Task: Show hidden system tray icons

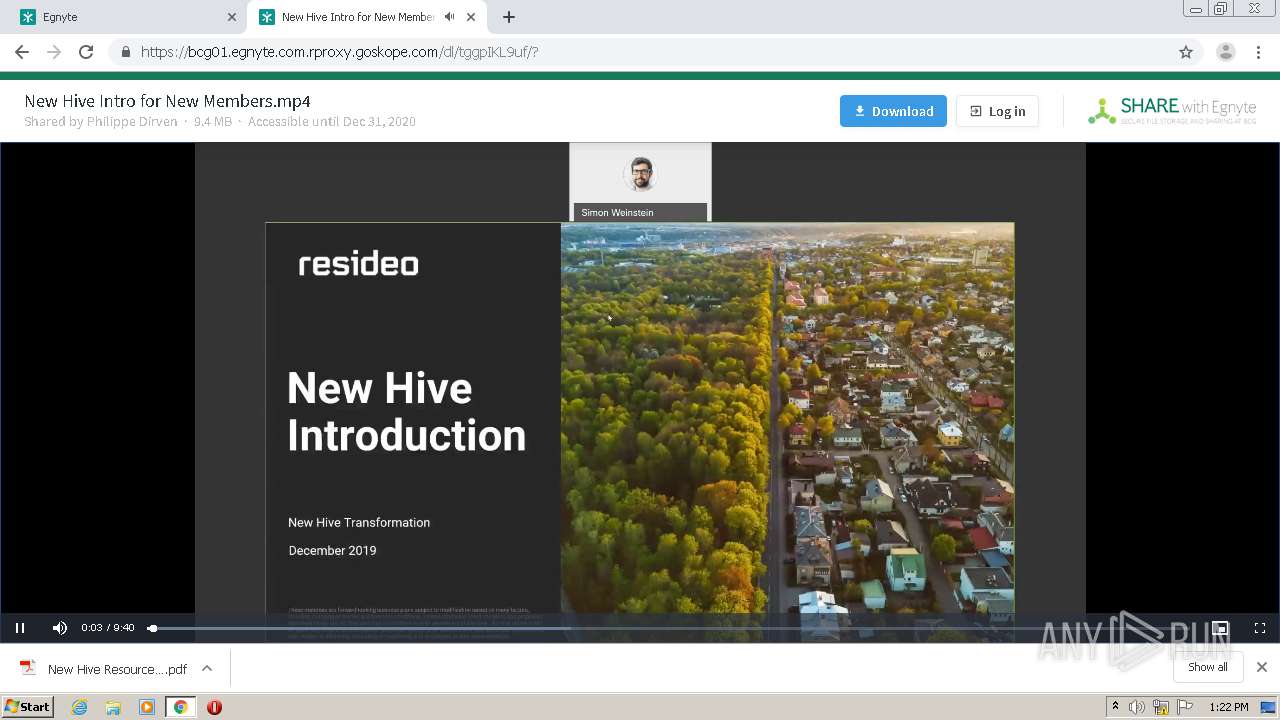Action: point(1115,707)
